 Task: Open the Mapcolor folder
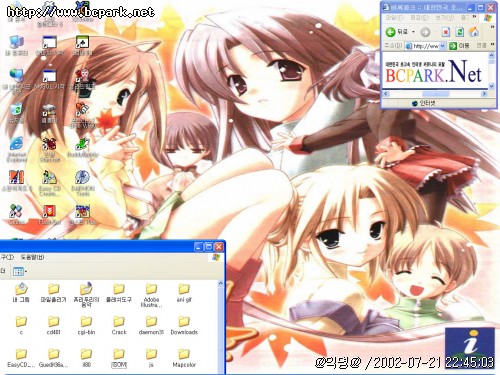184,358
